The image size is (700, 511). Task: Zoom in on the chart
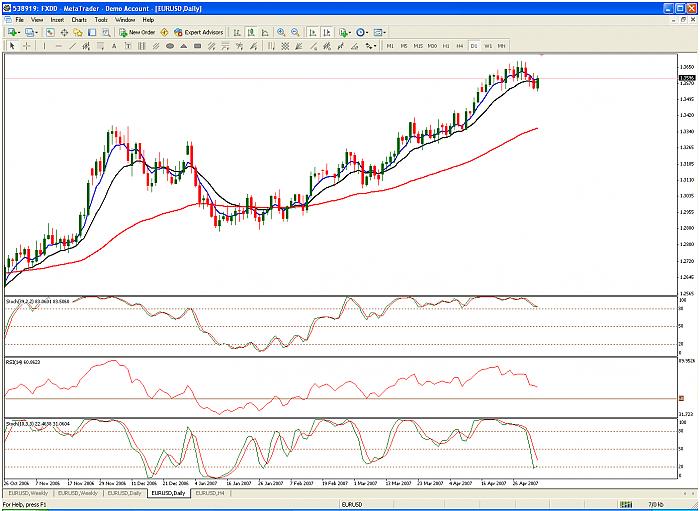(x=281, y=33)
